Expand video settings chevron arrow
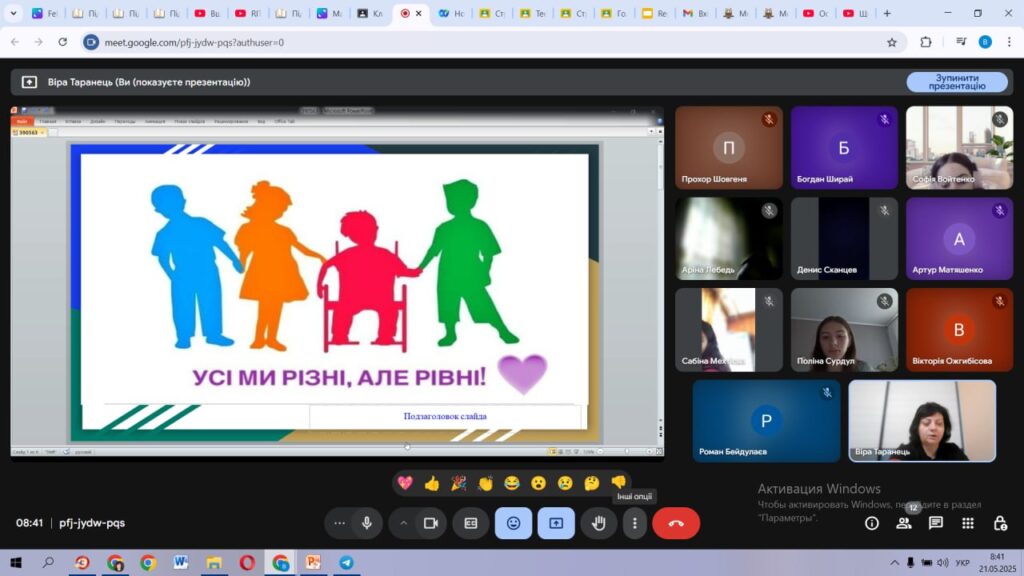The height and width of the screenshot is (576, 1024). point(404,523)
